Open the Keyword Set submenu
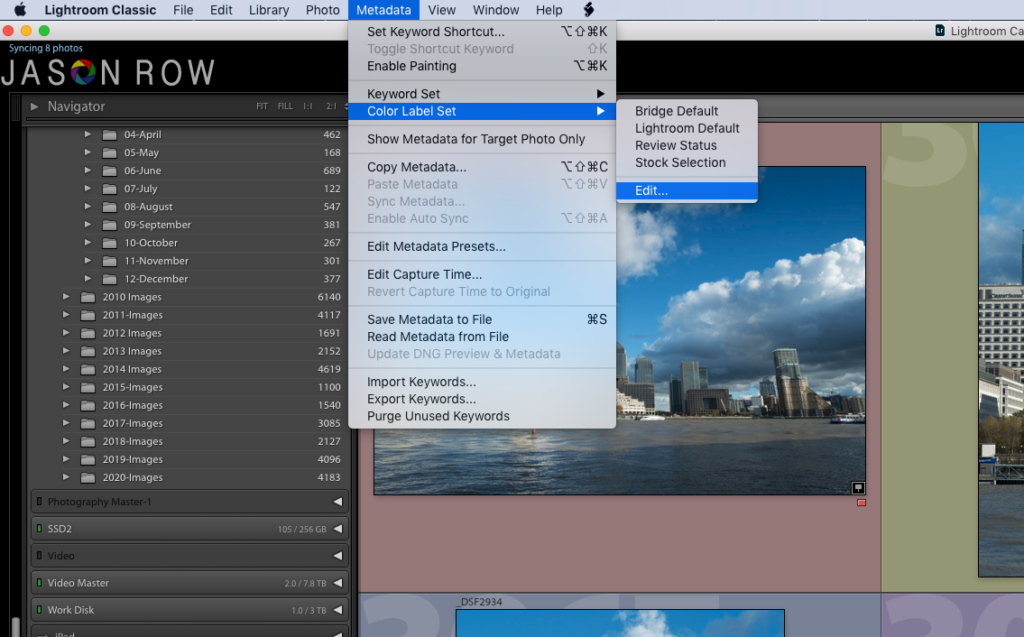Screen dimensions: 1024x637 coord(482,94)
